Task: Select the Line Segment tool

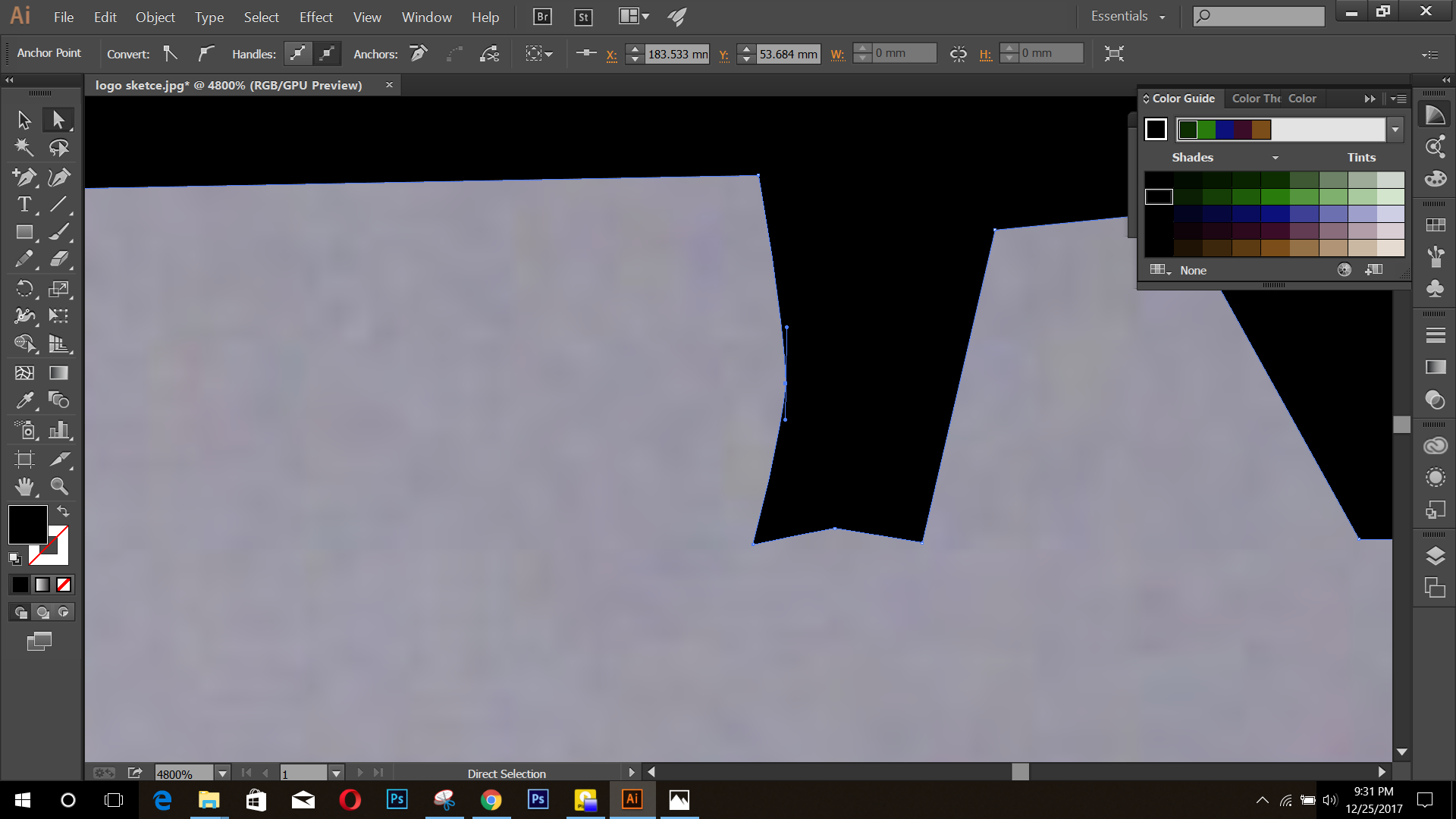Action: pos(58,204)
